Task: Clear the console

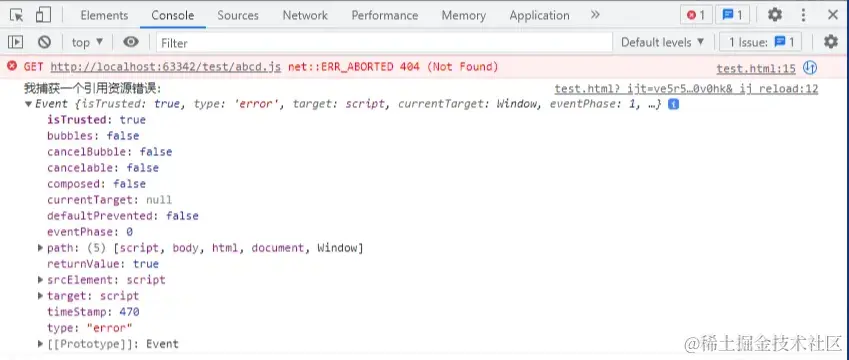Action: [x=44, y=42]
